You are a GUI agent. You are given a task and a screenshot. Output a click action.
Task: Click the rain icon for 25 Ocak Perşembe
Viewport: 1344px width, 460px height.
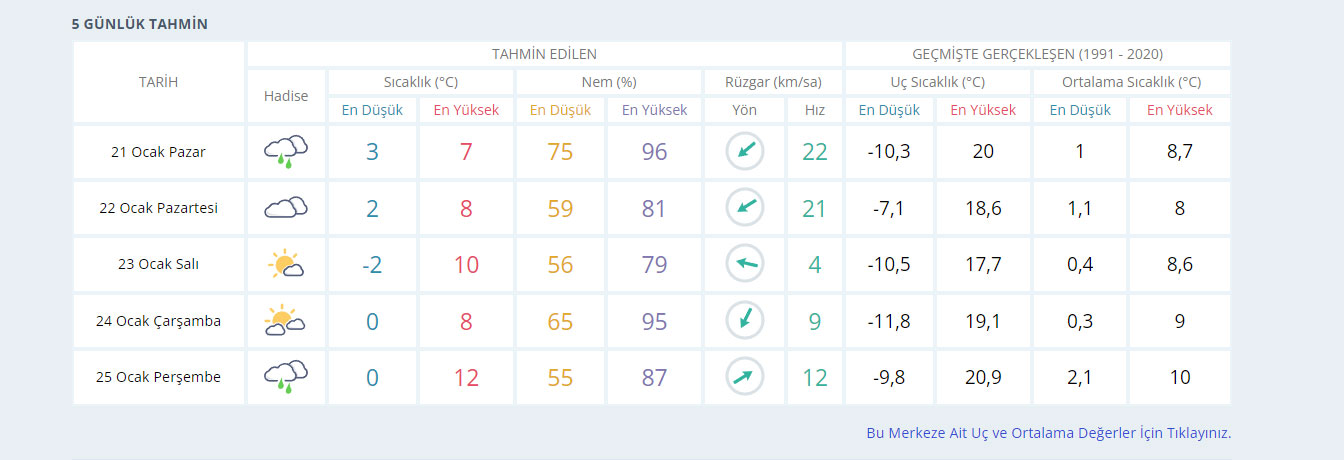pyautogui.click(x=286, y=377)
